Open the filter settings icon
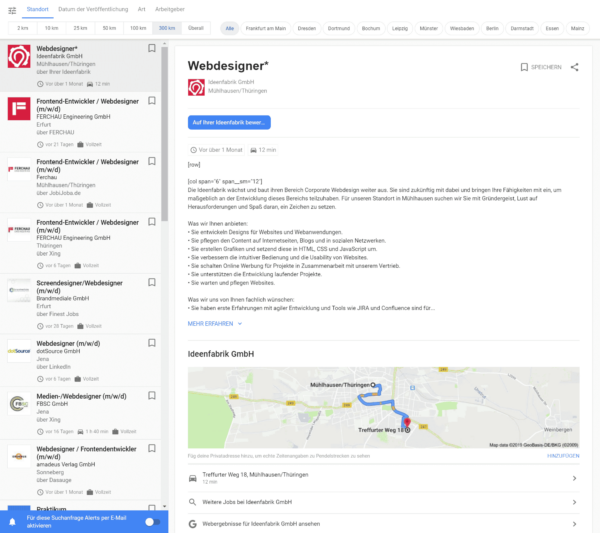The height and width of the screenshot is (533, 600). tap(11, 8)
